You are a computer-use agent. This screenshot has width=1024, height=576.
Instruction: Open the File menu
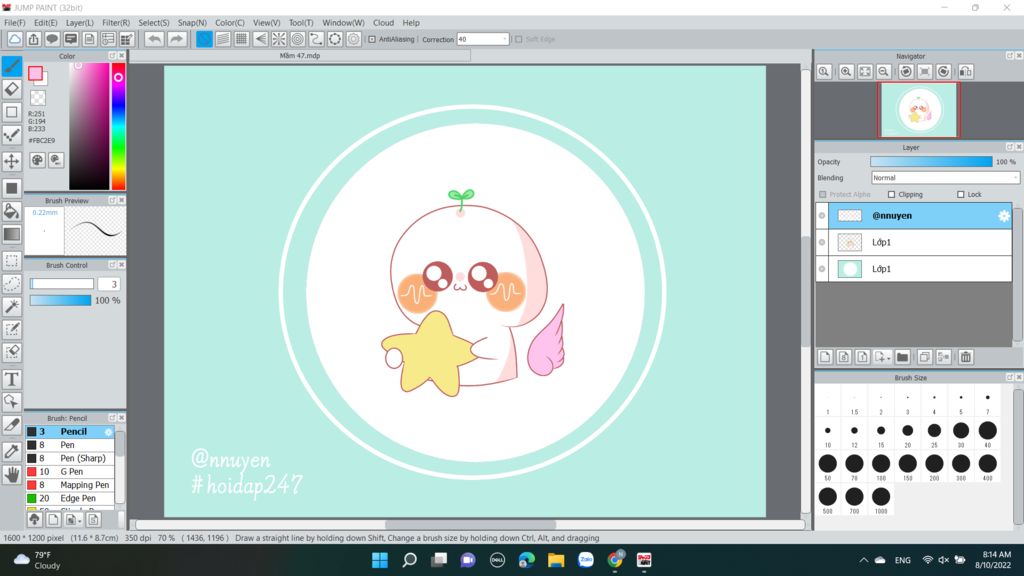click(x=15, y=23)
